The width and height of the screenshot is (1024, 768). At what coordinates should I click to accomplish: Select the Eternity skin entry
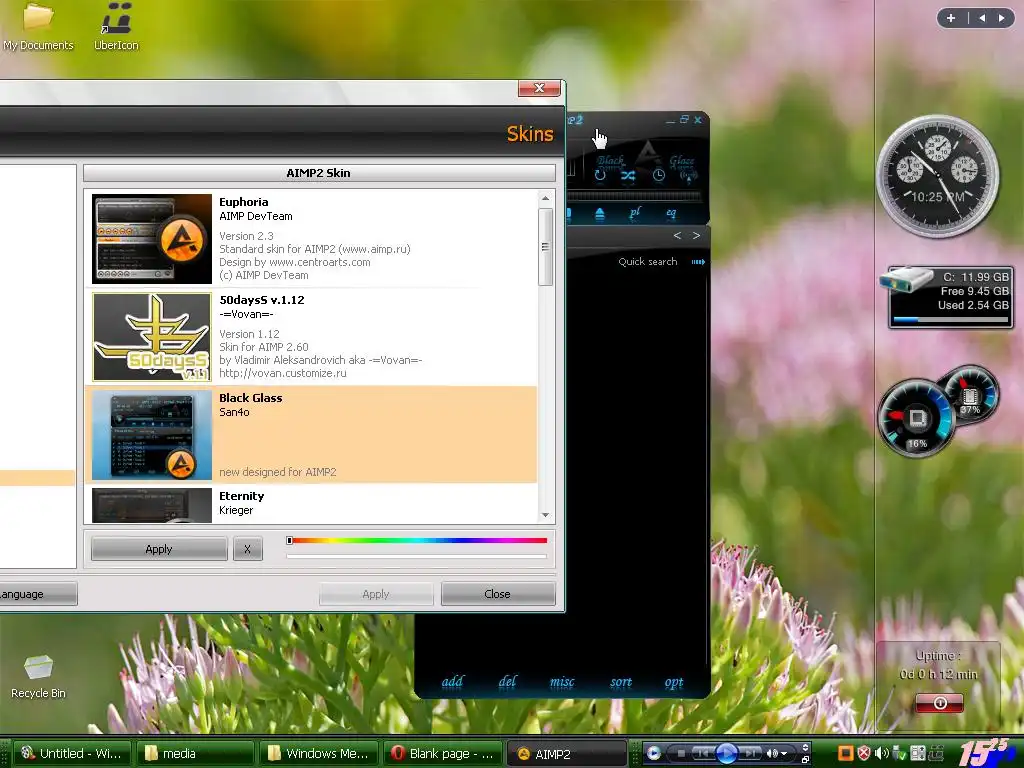(311, 504)
